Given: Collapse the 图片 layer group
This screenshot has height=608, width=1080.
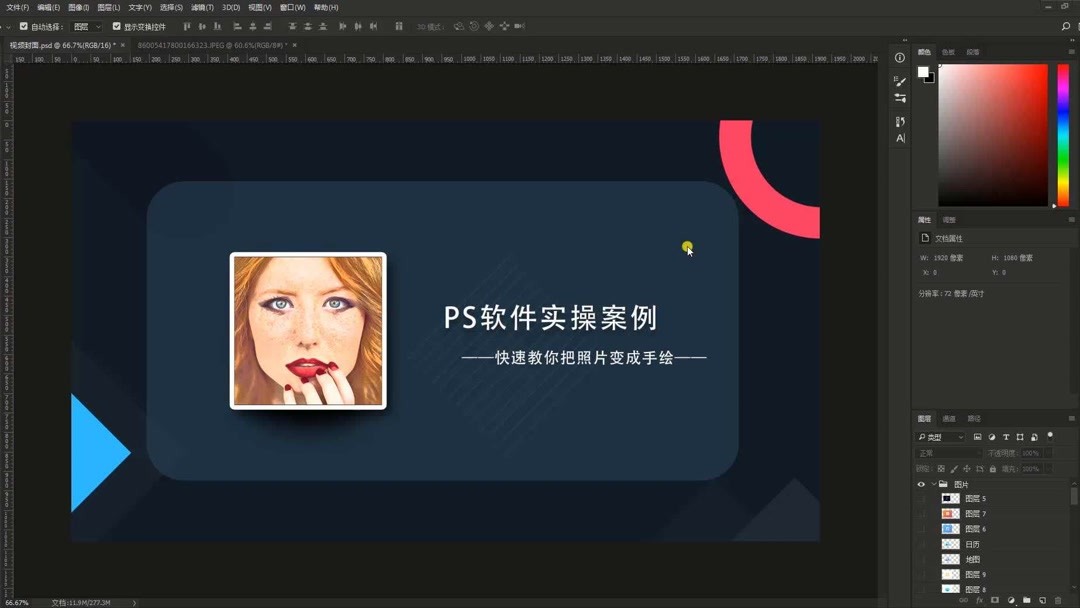Looking at the screenshot, I should tap(933, 483).
